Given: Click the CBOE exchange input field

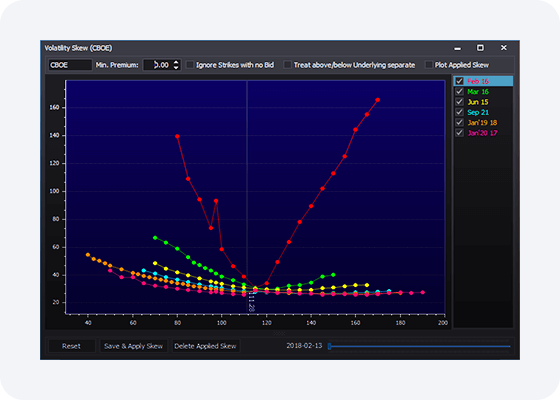Looking at the screenshot, I should click(x=70, y=65).
